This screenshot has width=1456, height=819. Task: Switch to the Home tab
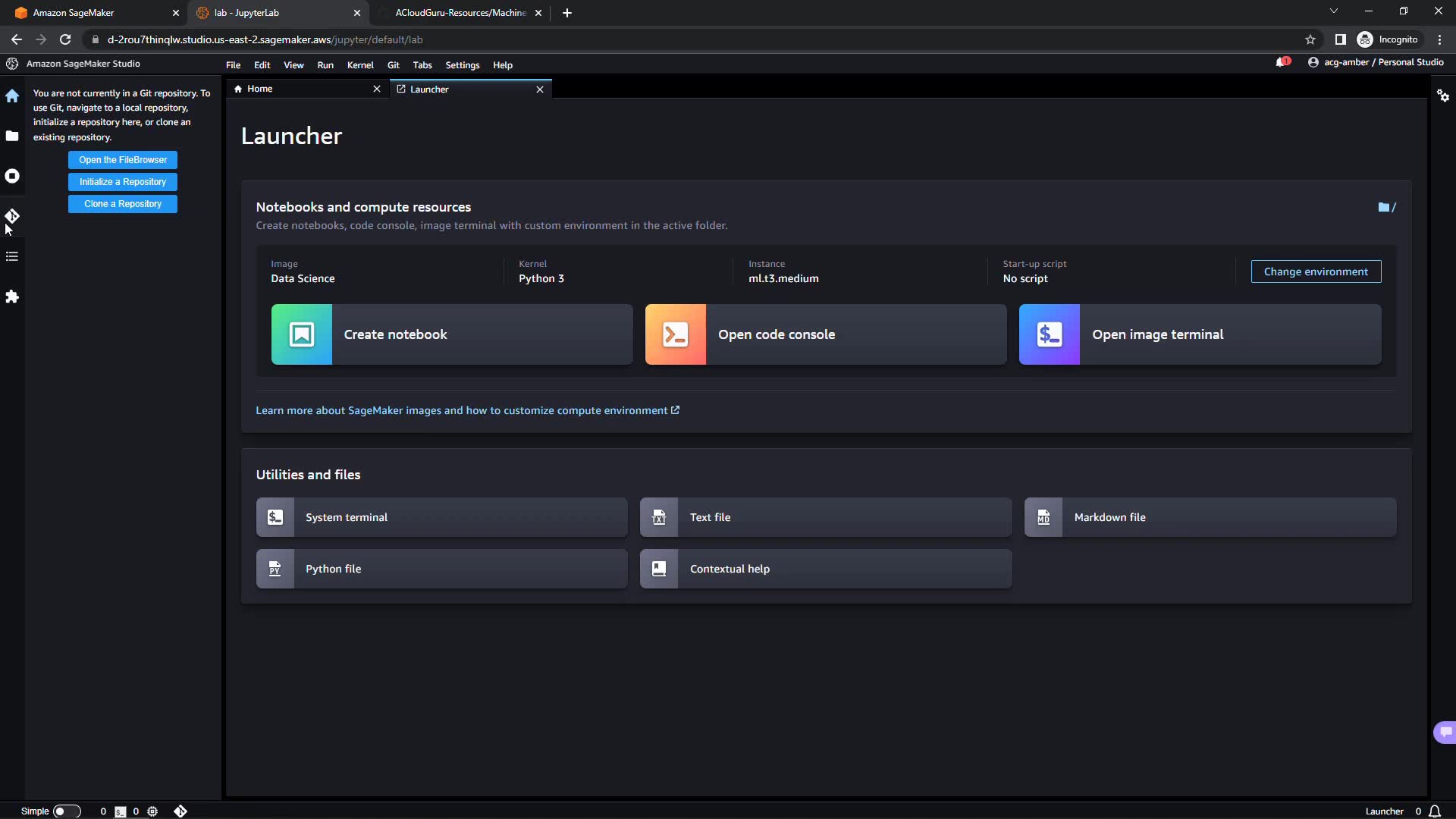[260, 89]
